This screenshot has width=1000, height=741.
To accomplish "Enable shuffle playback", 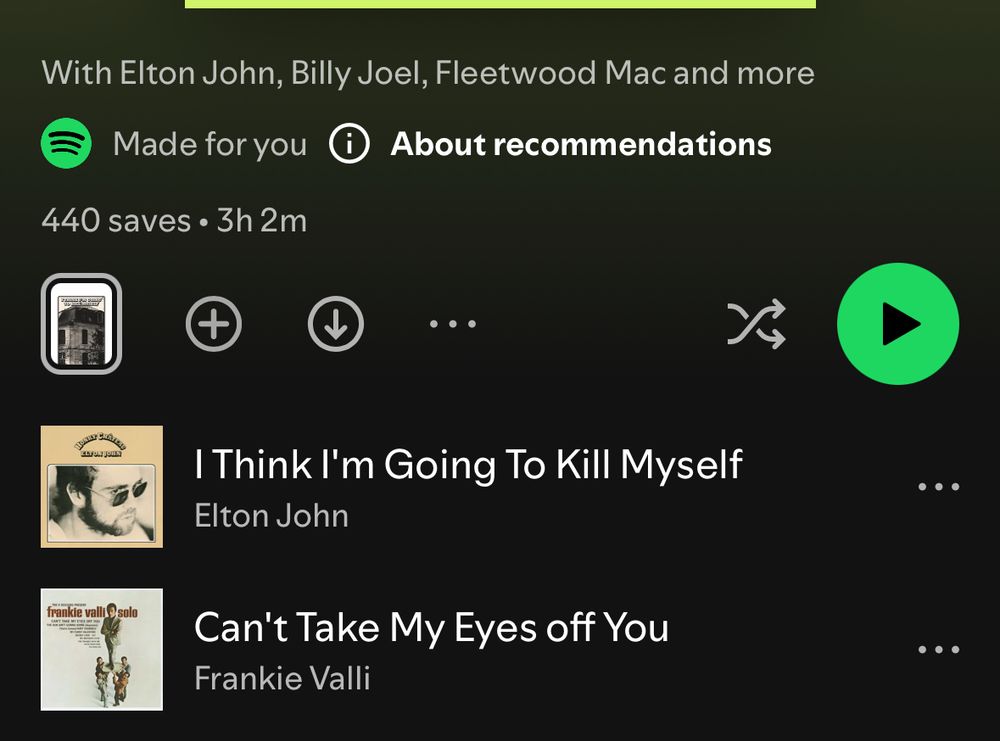I will coord(758,323).
